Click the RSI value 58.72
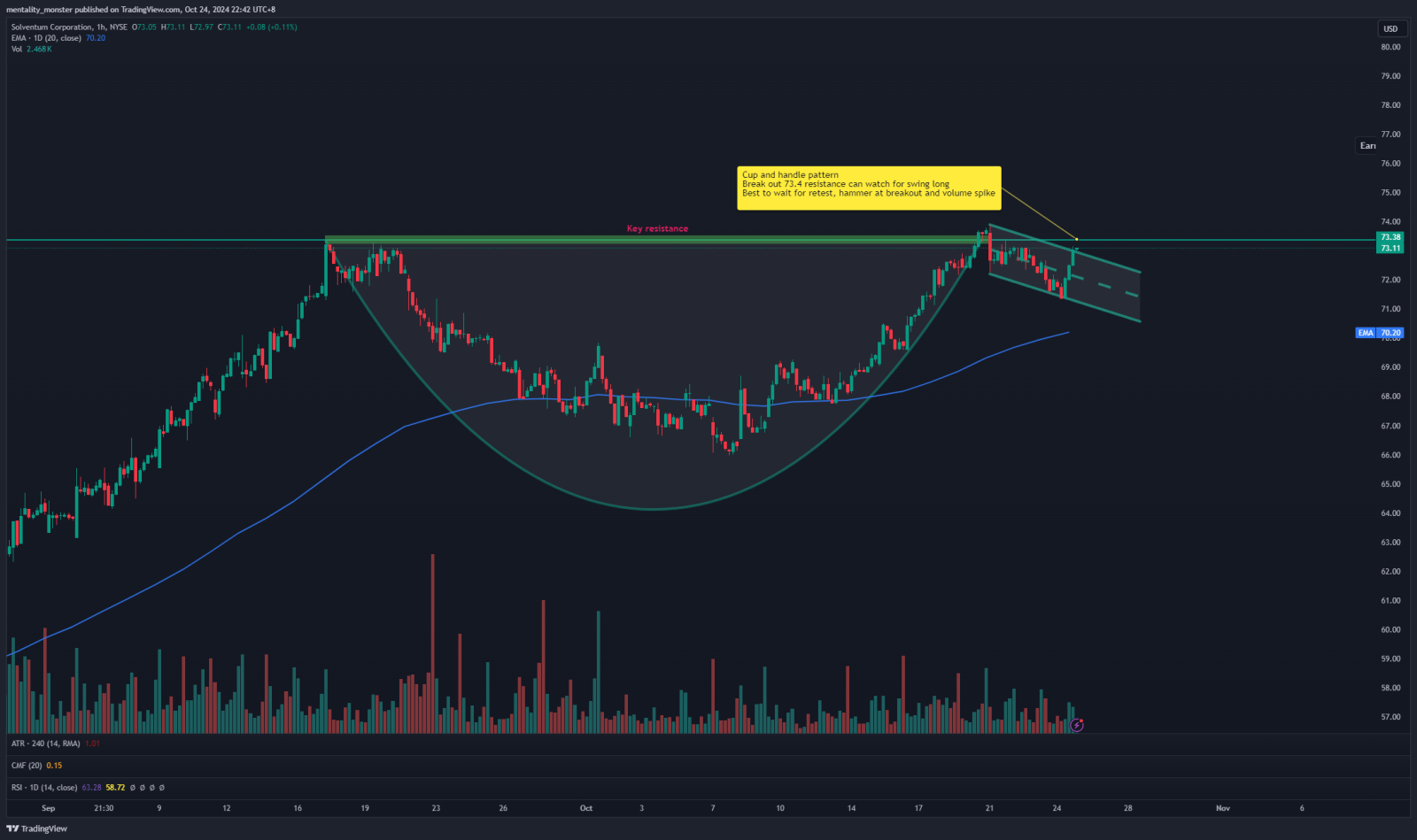Viewport: 1417px width, 840px height. click(115, 787)
